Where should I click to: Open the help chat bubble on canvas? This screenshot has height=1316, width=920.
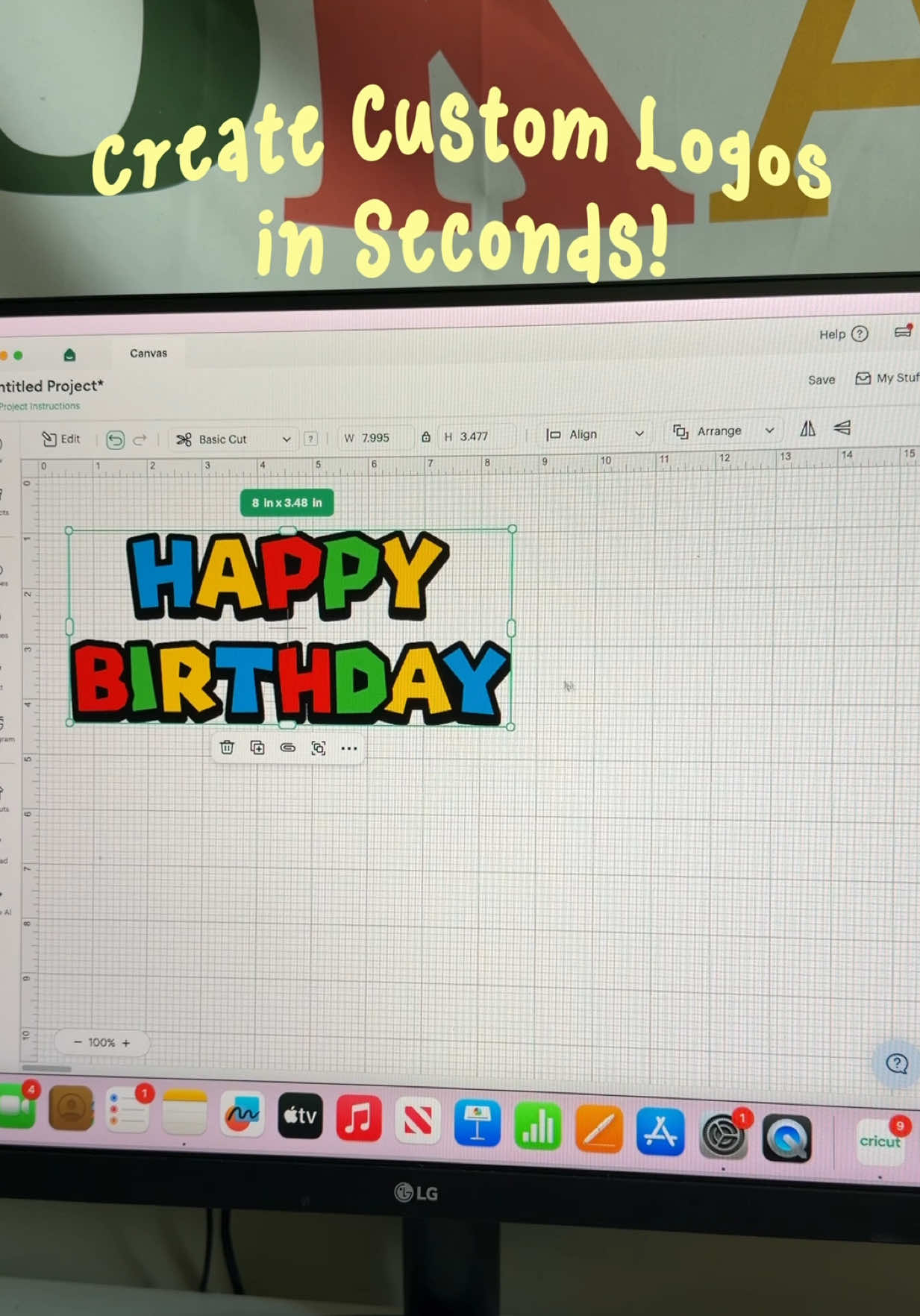point(897,1063)
